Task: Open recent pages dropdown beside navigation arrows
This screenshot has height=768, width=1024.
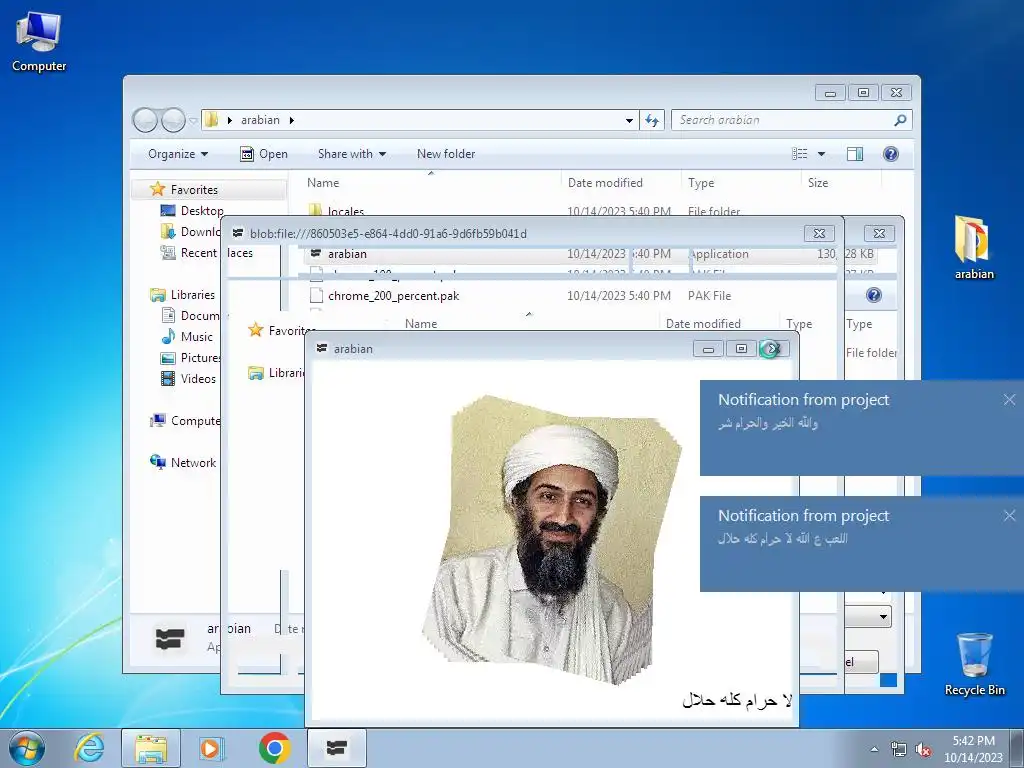Action: pos(193,121)
